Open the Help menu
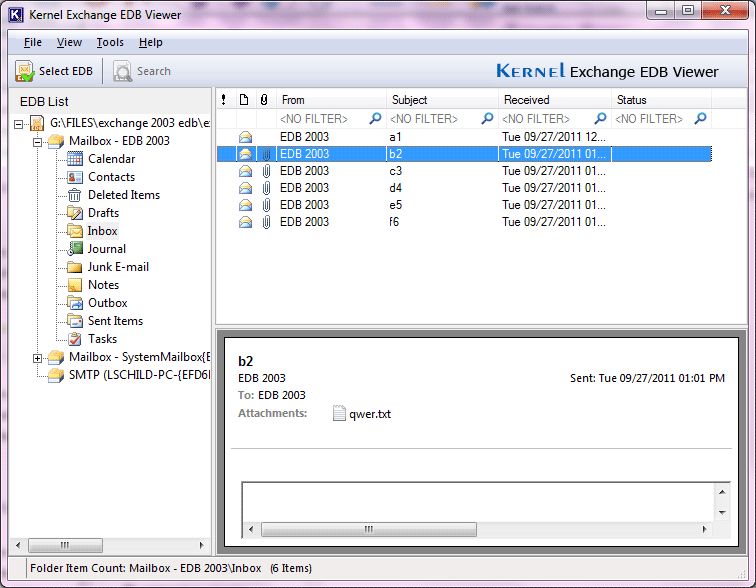The height and width of the screenshot is (588, 756). pyautogui.click(x=150, y=42)
